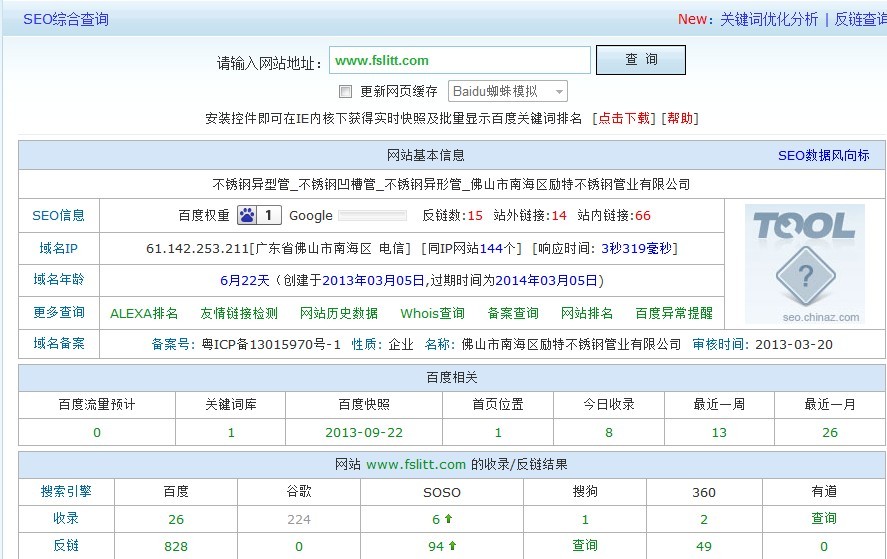887x559 pixels.
Task: Toggle the 更新网页缓存 checkbox
Action: pos(345,91)
